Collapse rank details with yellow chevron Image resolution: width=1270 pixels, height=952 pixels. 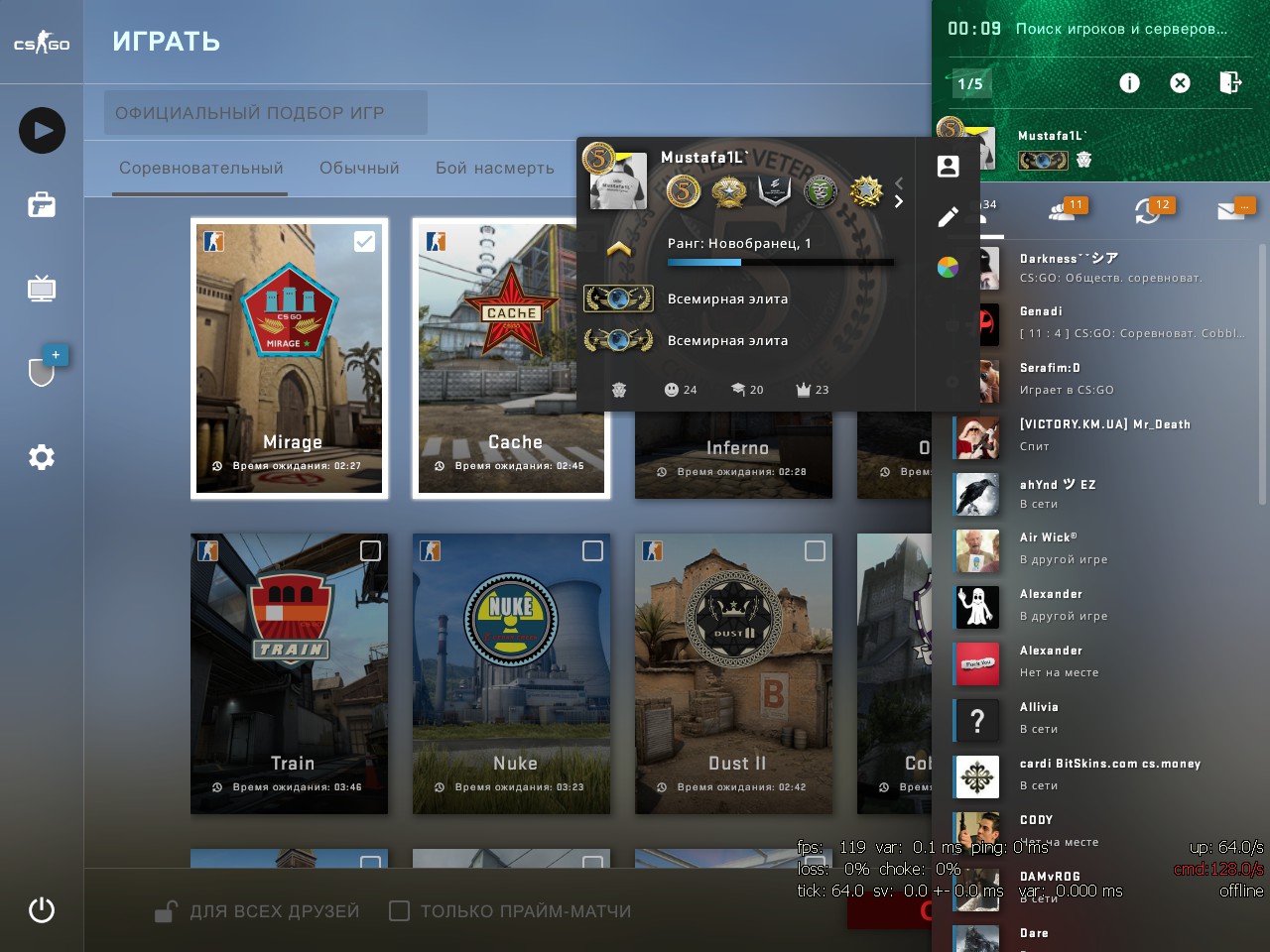[619, 249]
